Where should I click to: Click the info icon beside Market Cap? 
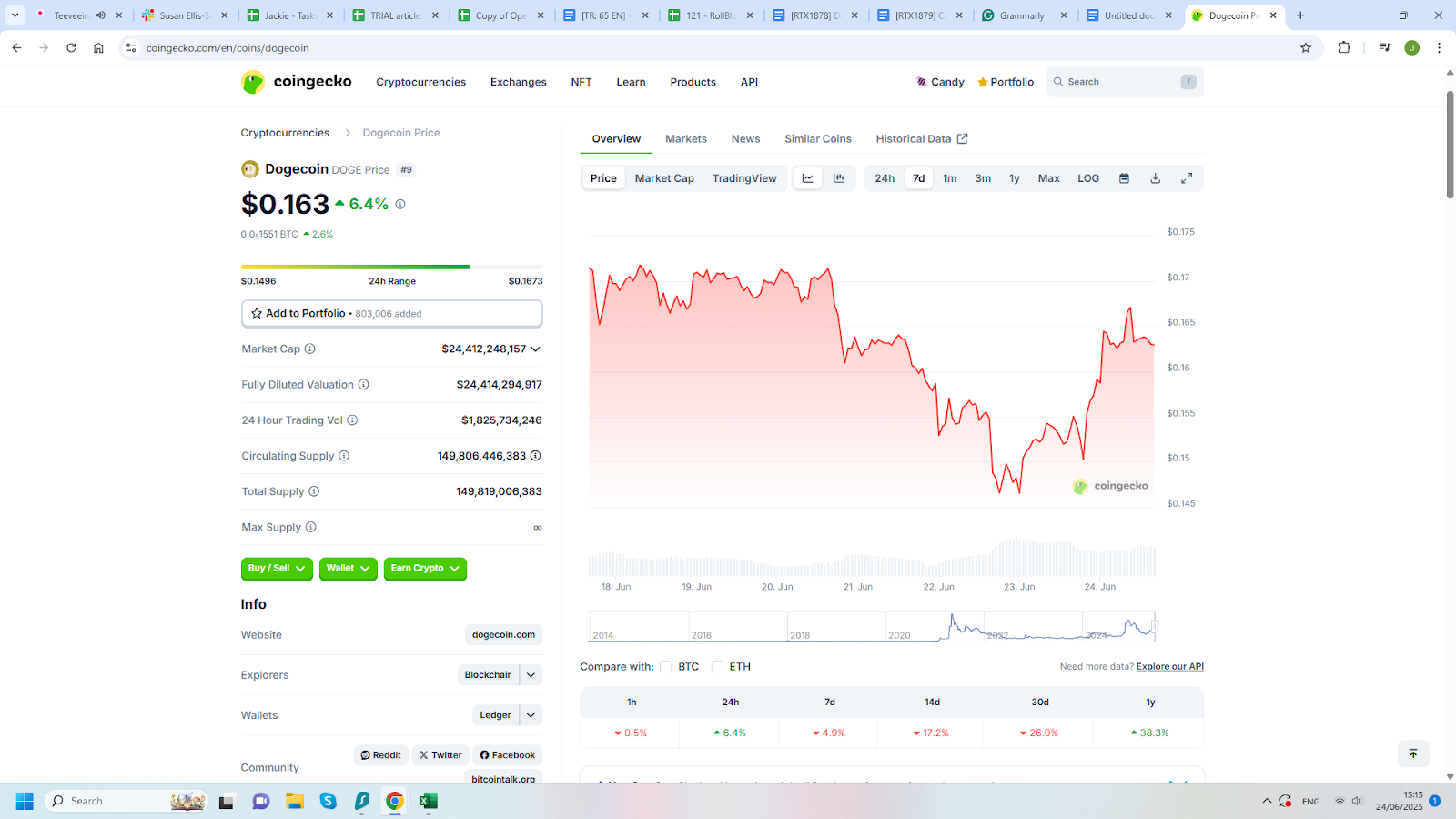(x=309, y=349)
